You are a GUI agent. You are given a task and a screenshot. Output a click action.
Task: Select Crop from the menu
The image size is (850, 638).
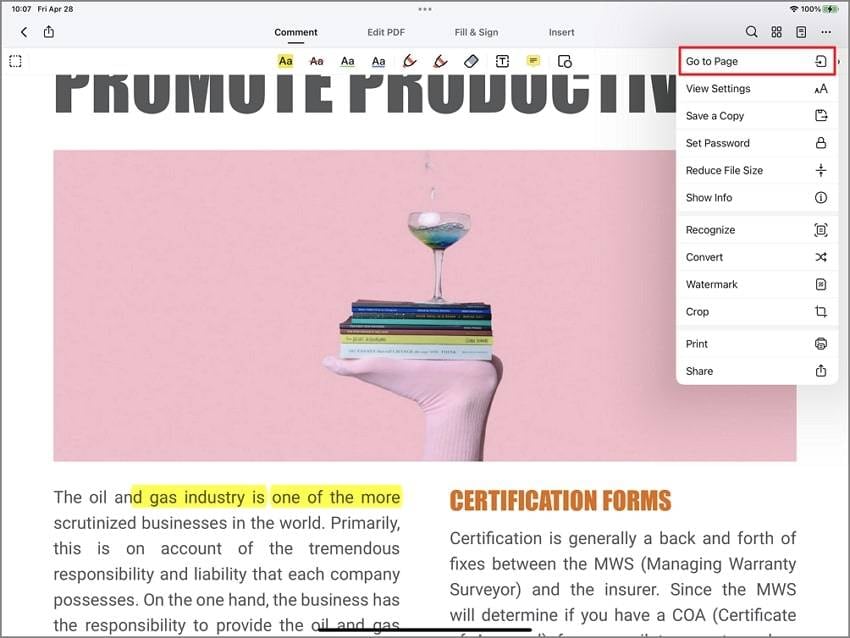[x=757, y=312]
